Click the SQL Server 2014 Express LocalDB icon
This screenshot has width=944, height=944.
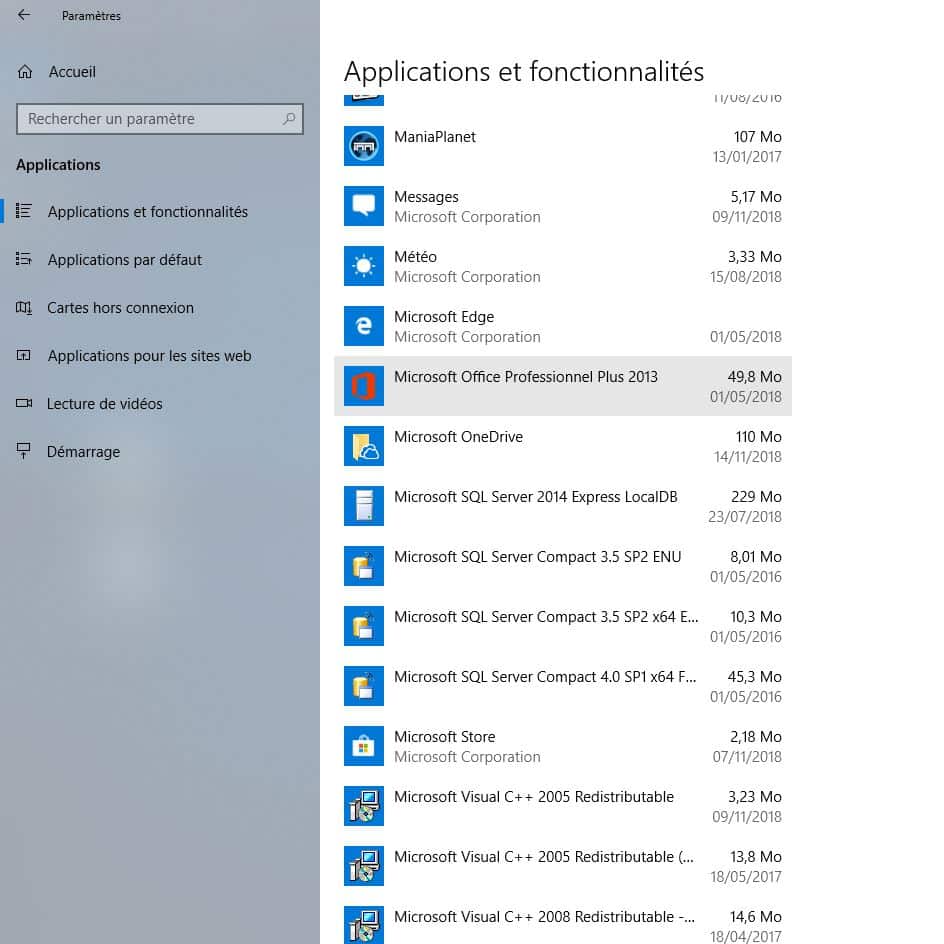coord(363,506)
